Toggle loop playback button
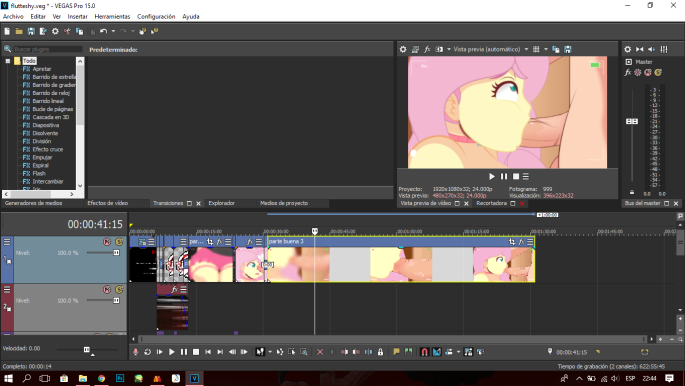Viewport: 685px width, 386px height. pos(148,352)
